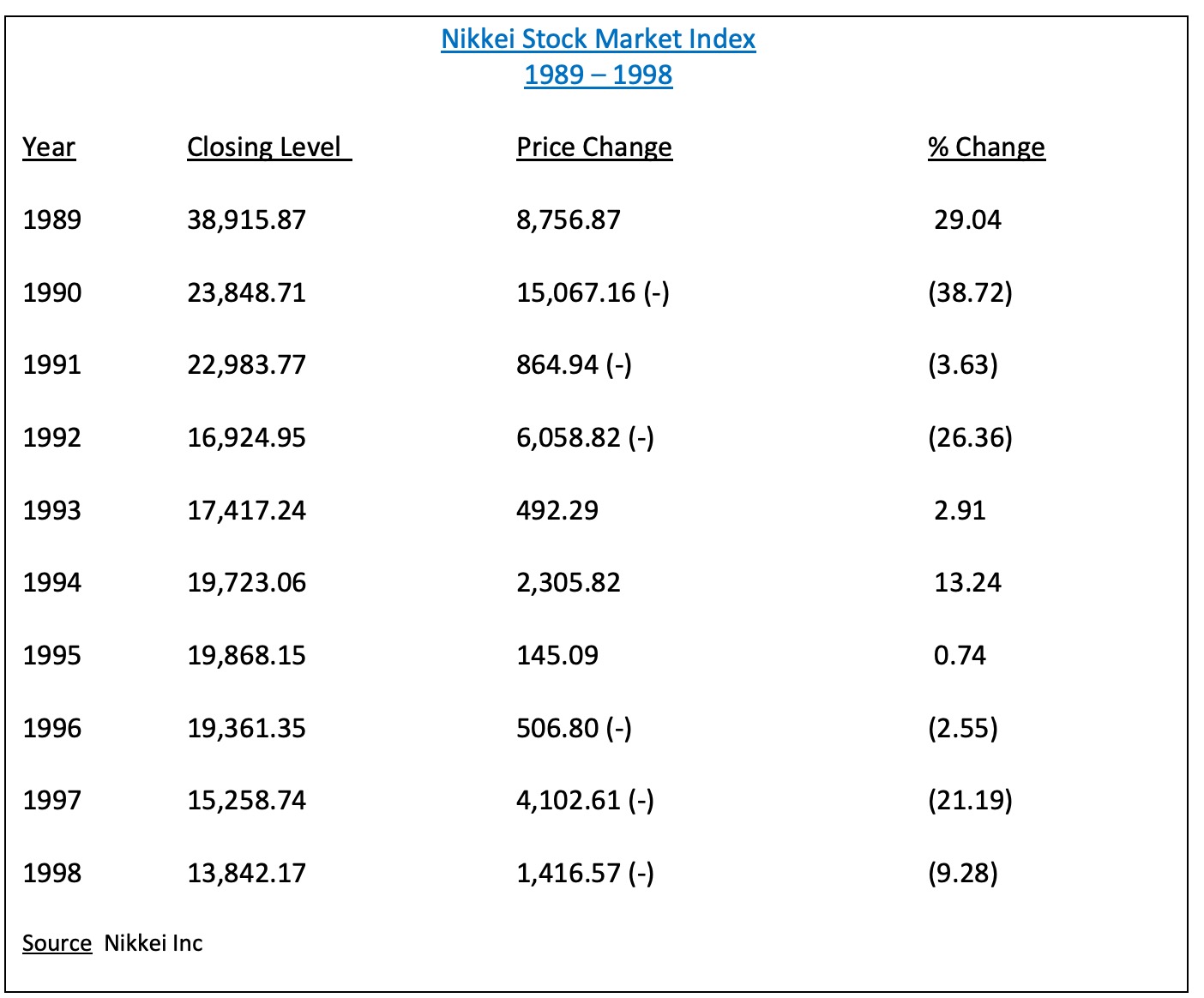Click the 4,102.61 (-) price change
1204x998 pixels.
585,801
